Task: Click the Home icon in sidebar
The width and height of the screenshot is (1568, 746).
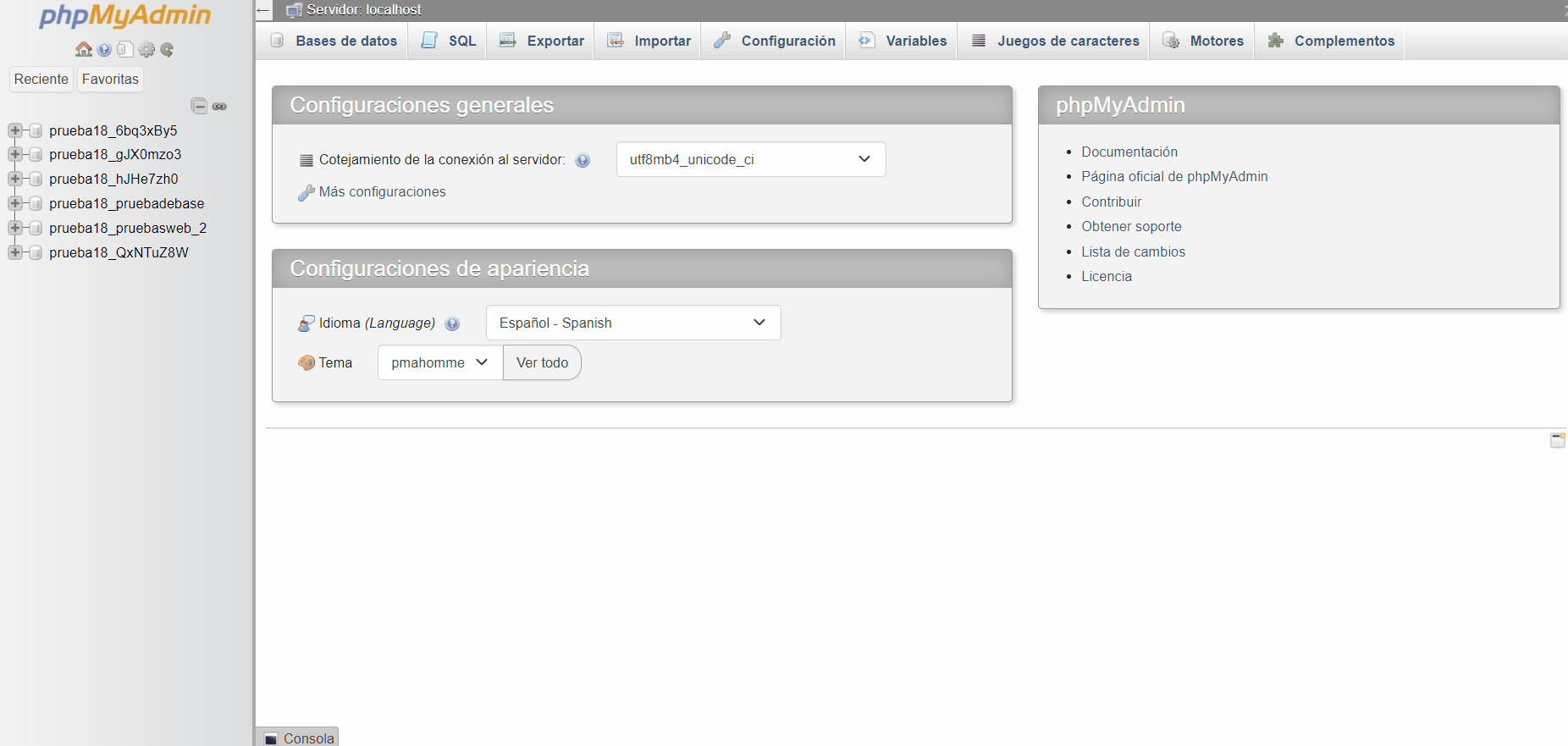Action: click(83, 50)
